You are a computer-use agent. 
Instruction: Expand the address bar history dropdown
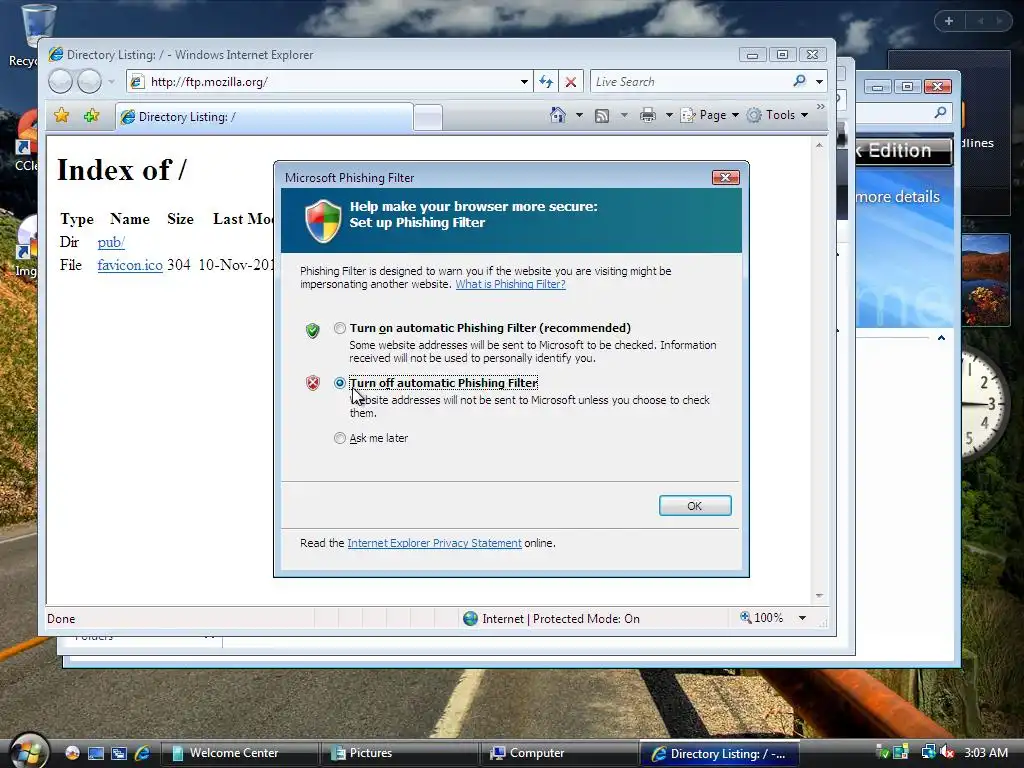tap(524, 82)
